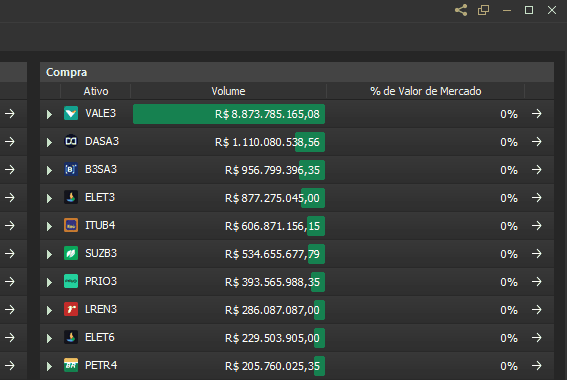This screenshot has width=567, height=380.
Task: Select the SUZB3 ticker name
Action: coord(101,253)
